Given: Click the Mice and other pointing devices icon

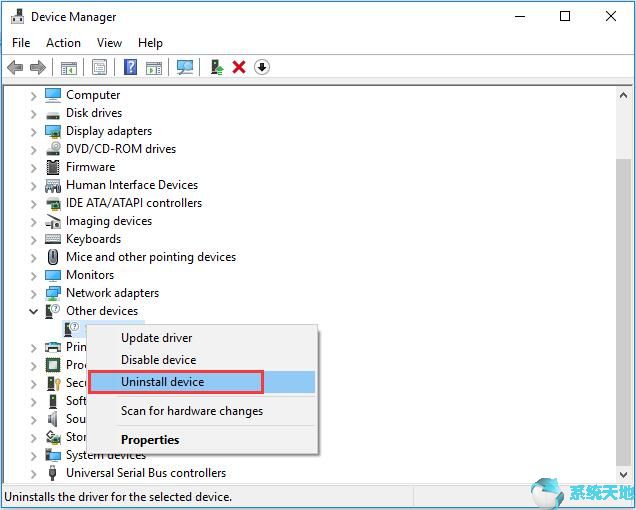Looking at the screenshot, I should 53,257.
